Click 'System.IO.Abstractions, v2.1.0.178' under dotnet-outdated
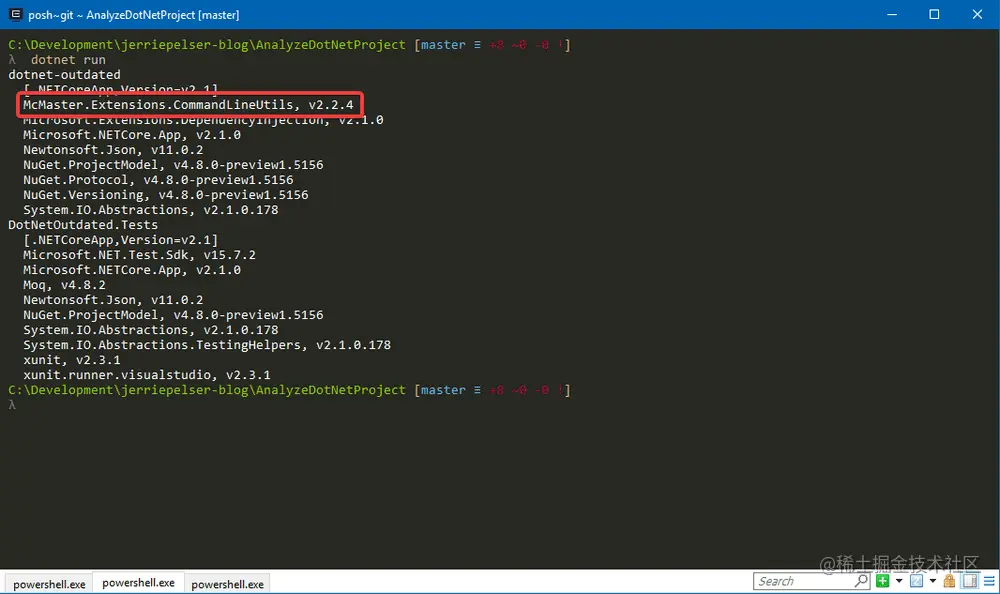This screenshot has width=1000, height=594. point(151,210)
